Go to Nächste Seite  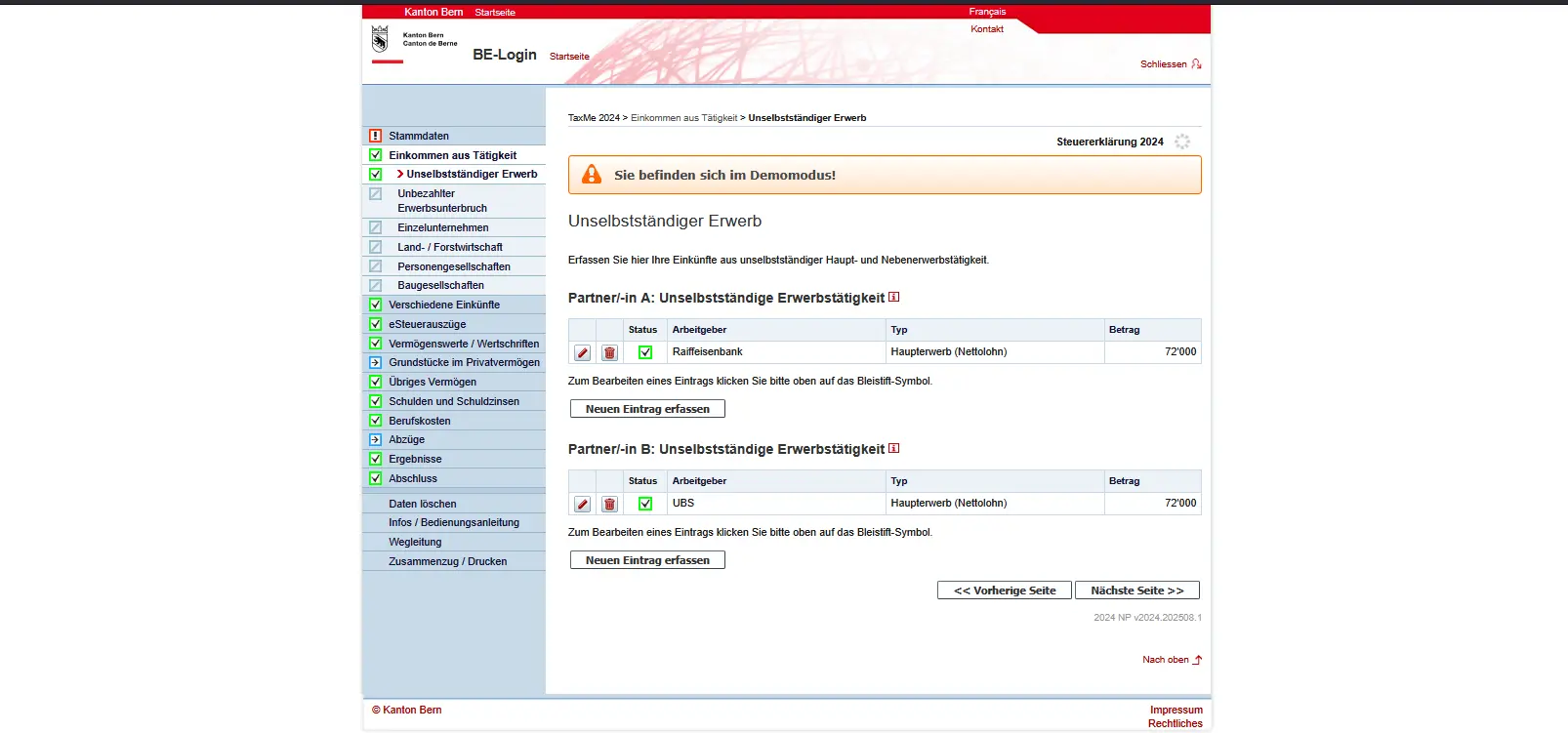pyautogui.click(x=1136, y=590)
